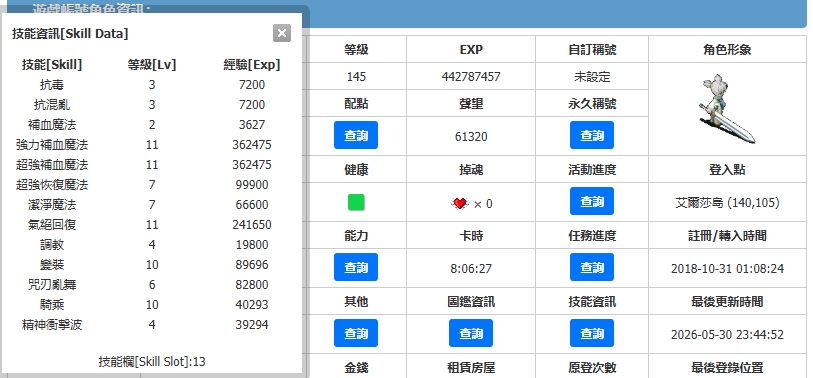This screenshot has width=813, height=378.
Task: Click the 自訂稱號 header cell
Action: (x=592, y=50)
